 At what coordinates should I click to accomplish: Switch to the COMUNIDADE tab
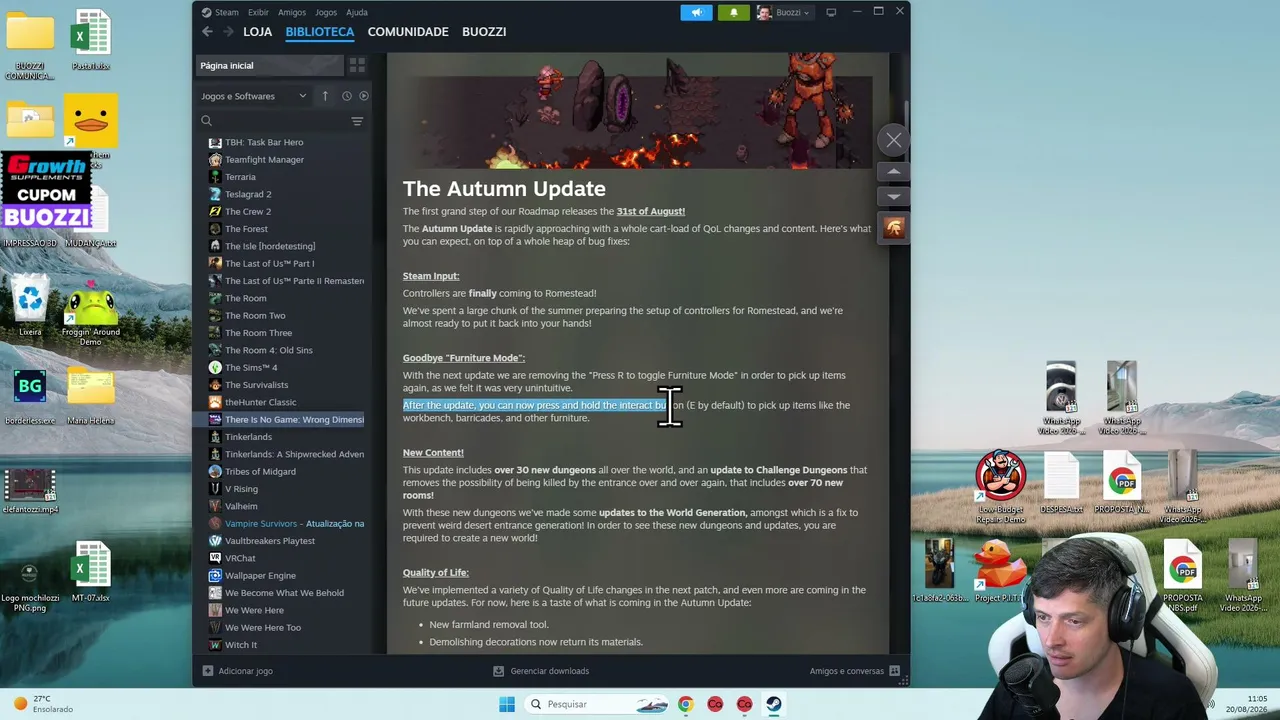click(408, 32)
